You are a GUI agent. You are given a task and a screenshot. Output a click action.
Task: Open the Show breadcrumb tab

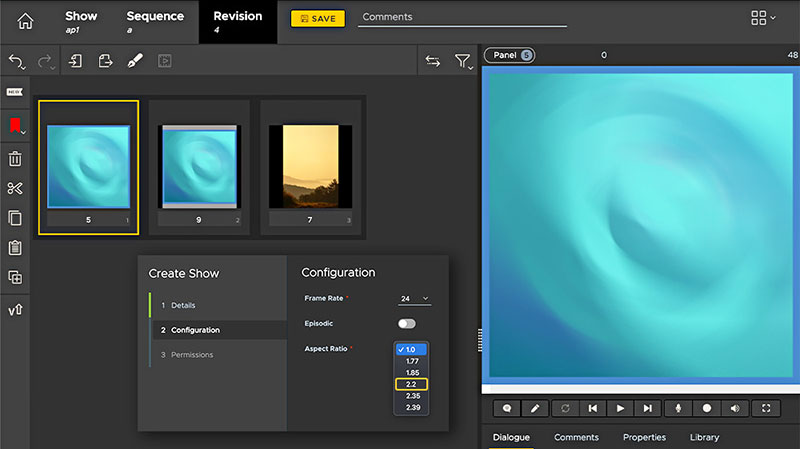click(81, 21)
